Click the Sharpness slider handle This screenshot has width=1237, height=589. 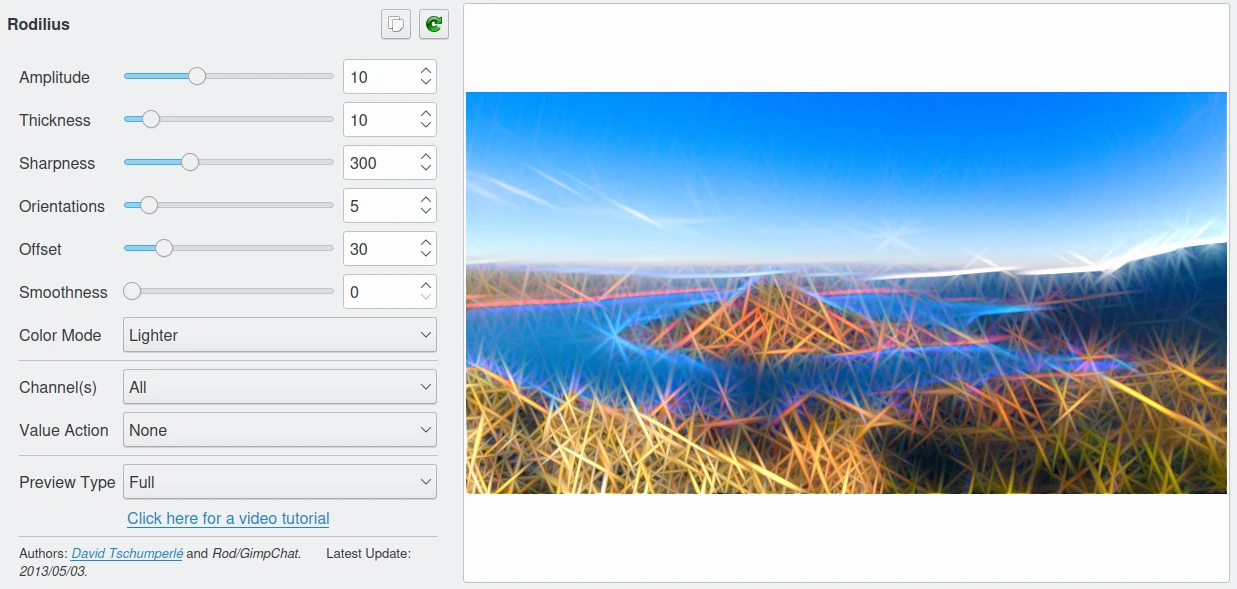189,162
